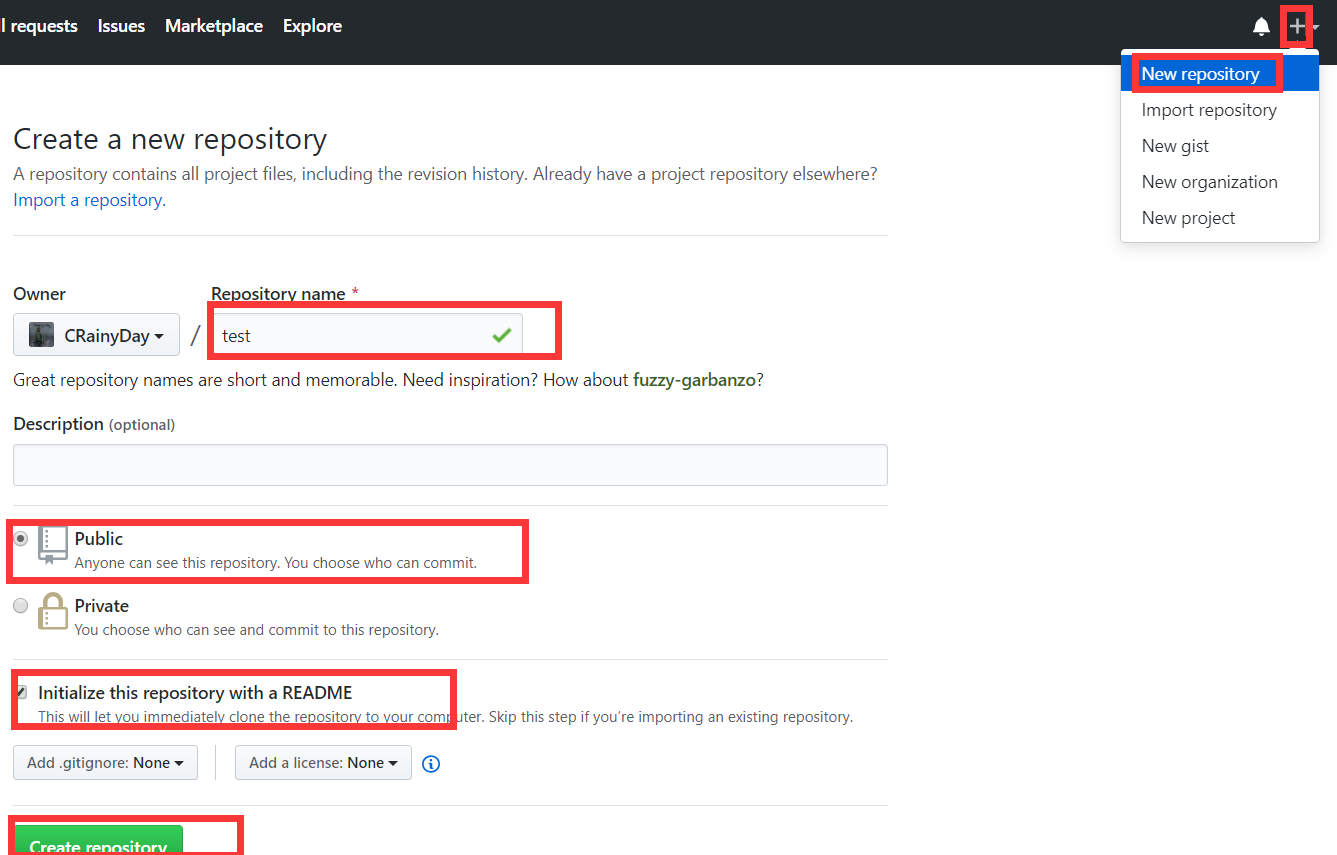Select the Private visibility radio button
The width and height of the screenshot is (1337, 855).
click(20, 605)
